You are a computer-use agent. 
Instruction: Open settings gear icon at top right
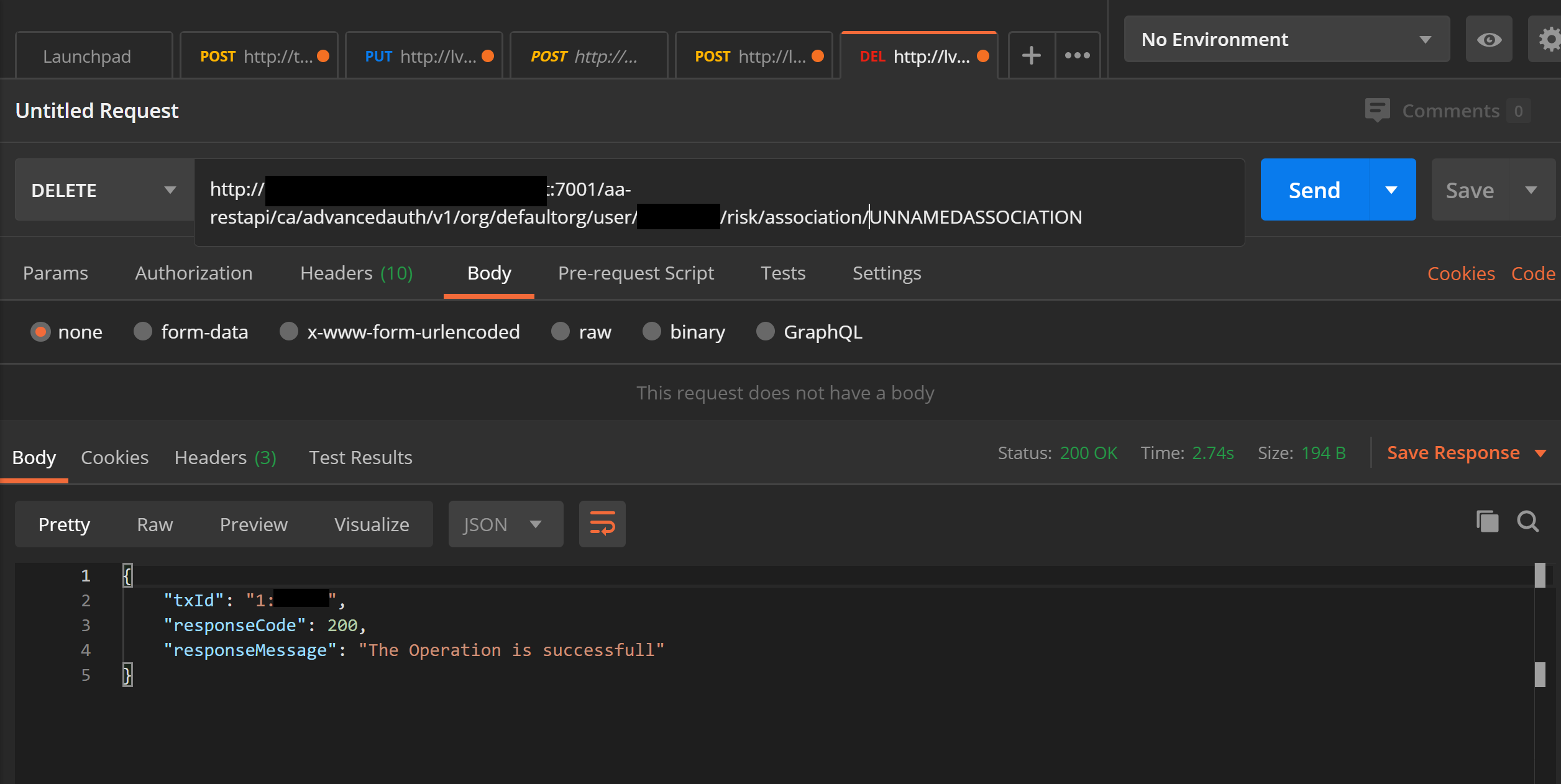click(1549, 40)
